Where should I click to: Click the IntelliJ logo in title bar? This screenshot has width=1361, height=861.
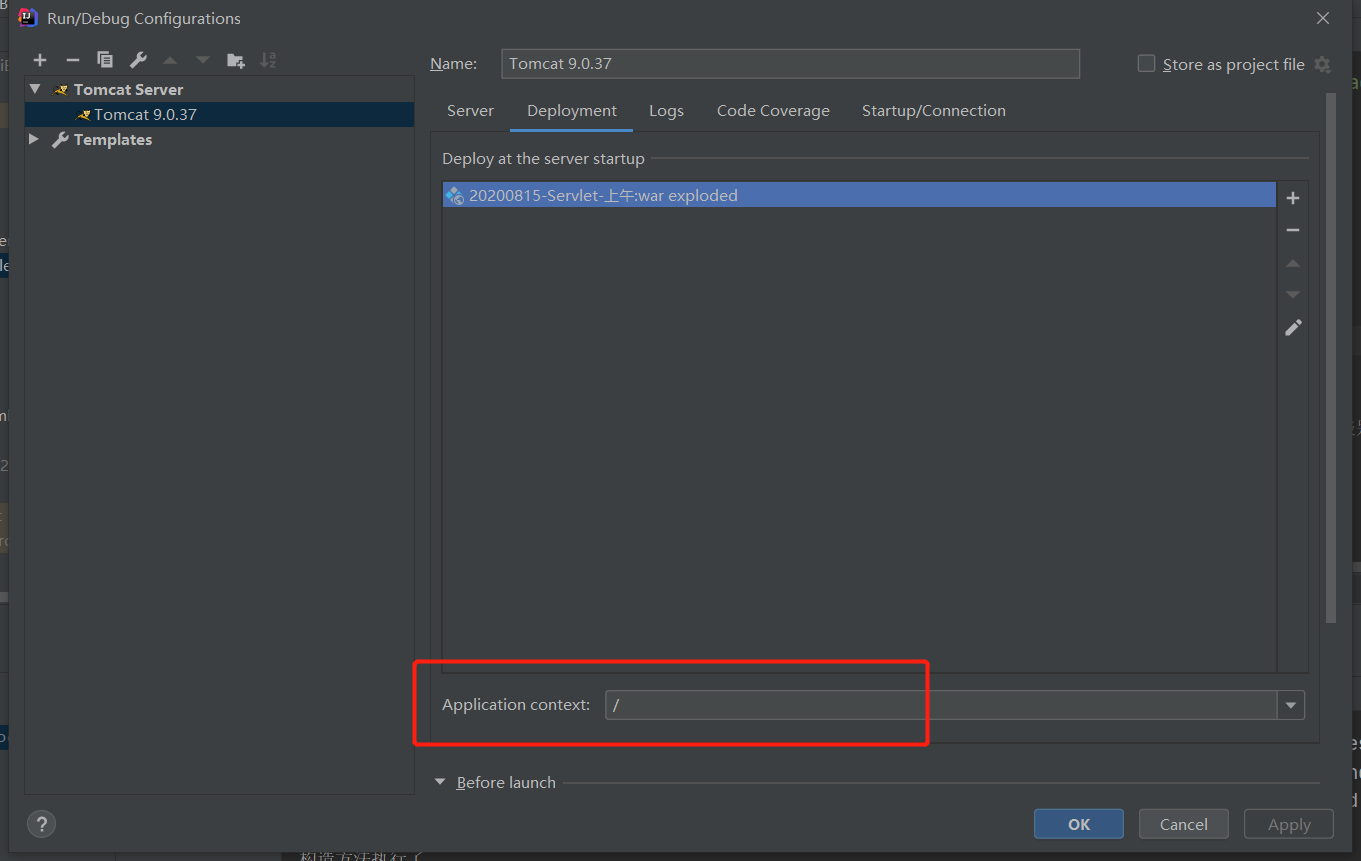(28, 18)
